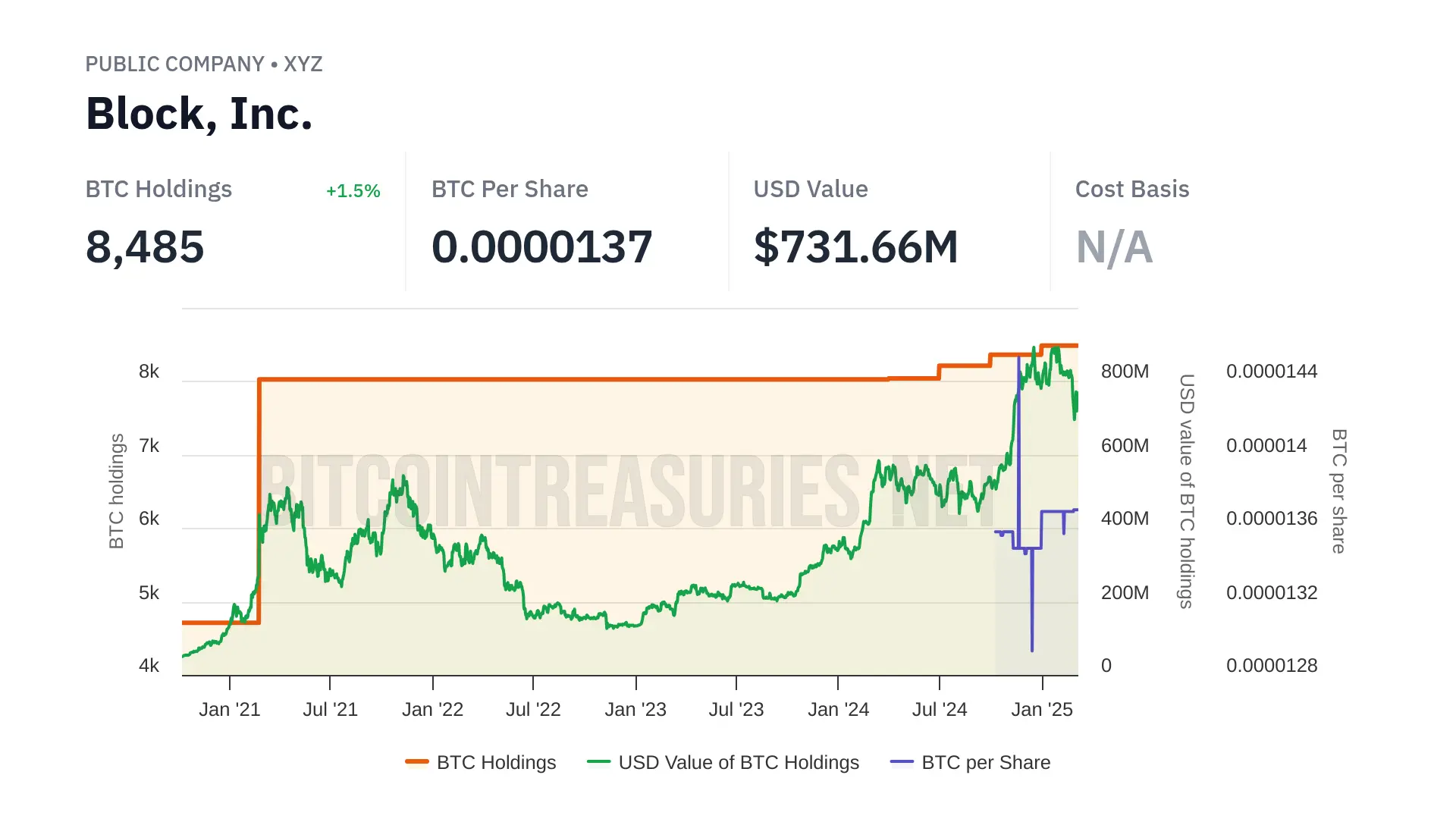Click the Jan '21 x-axis tick label

pyautogui.click(x=229, y=709)
